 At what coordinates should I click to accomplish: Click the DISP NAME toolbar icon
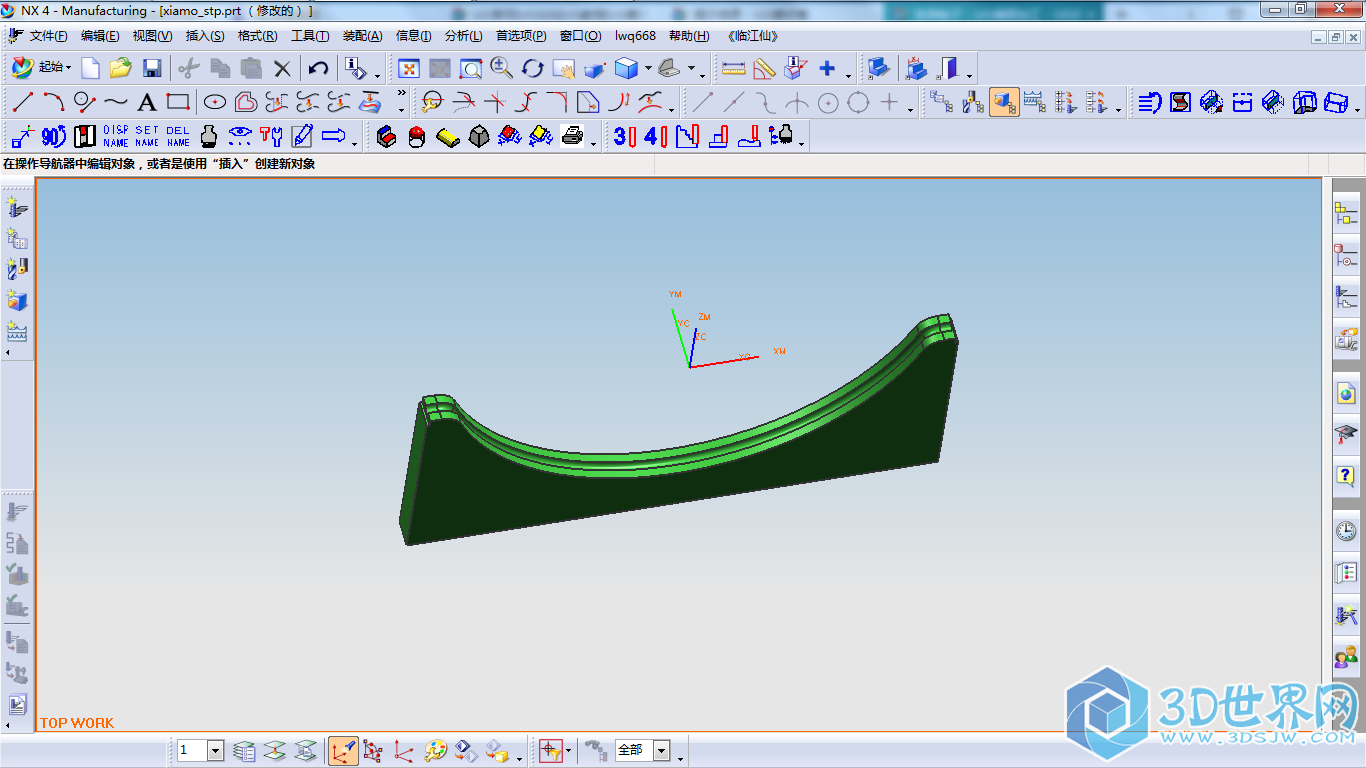tap(116, 136)
